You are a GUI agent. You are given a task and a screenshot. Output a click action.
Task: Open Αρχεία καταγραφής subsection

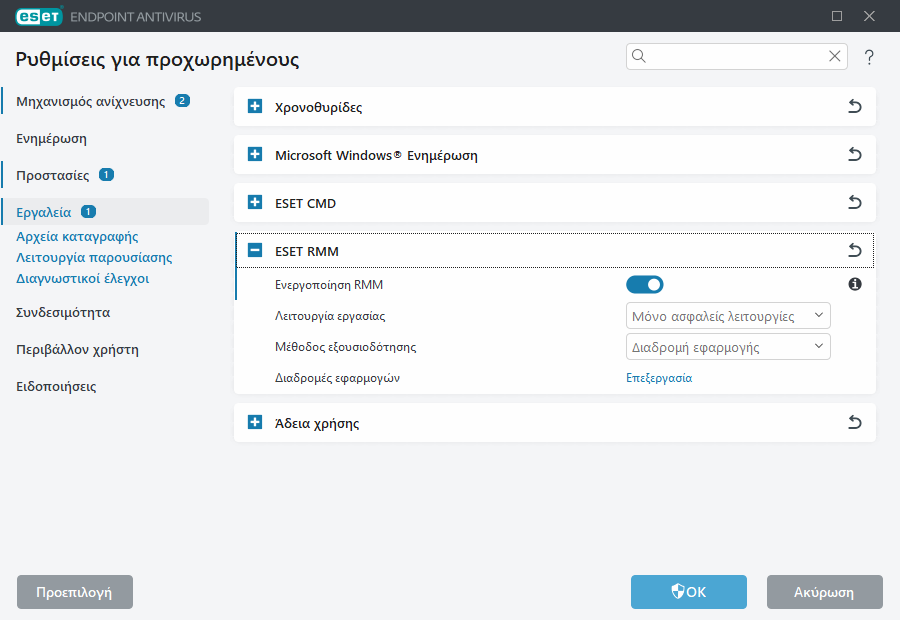click(77, 237)
